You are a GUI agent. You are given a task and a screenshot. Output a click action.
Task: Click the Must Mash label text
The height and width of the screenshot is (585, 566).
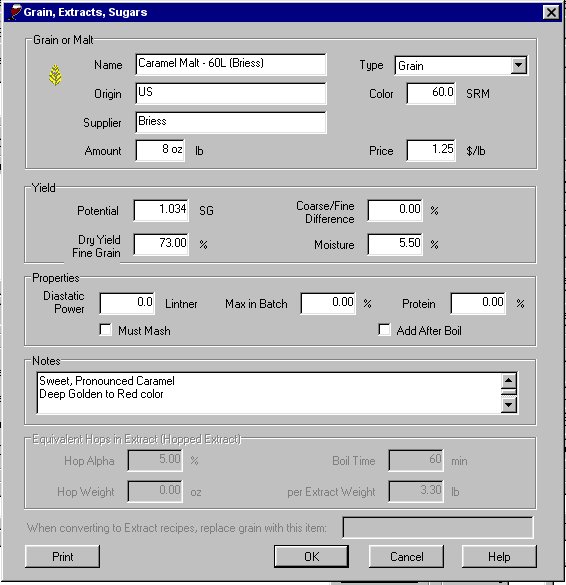tap(144, 331)
